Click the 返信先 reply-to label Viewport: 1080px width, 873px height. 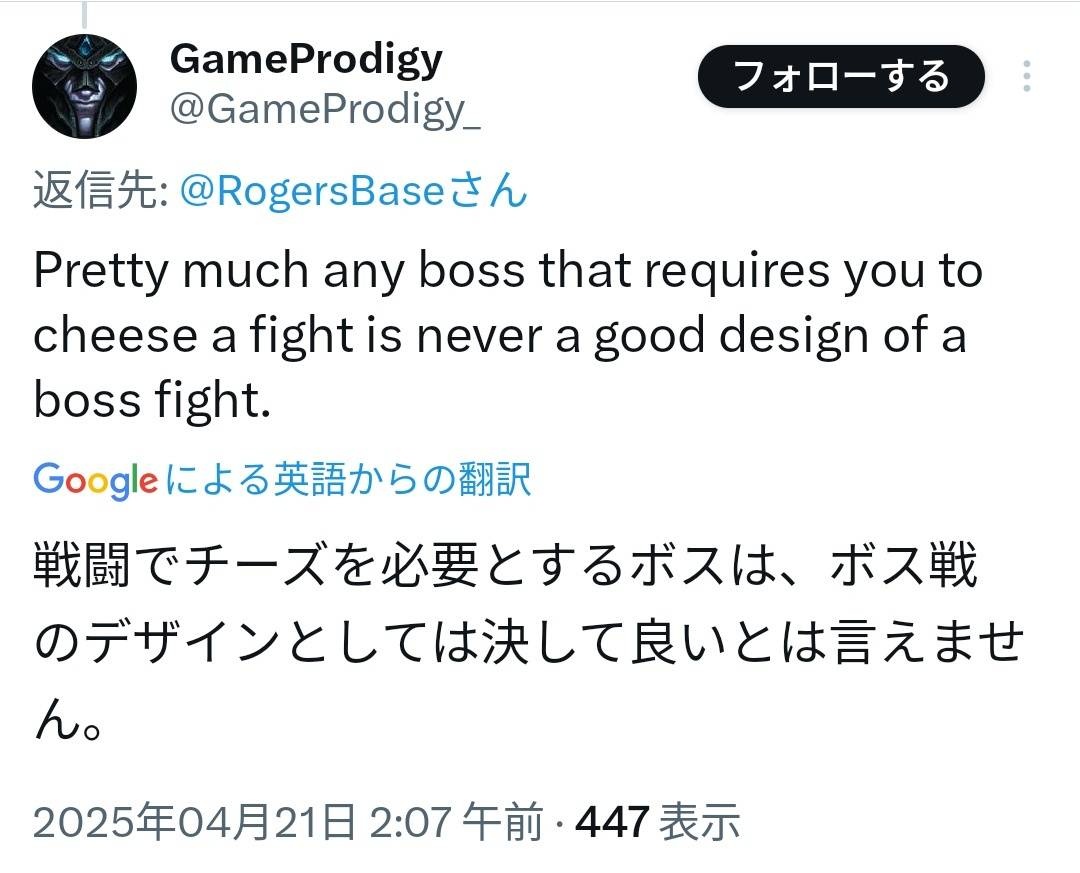99,190
